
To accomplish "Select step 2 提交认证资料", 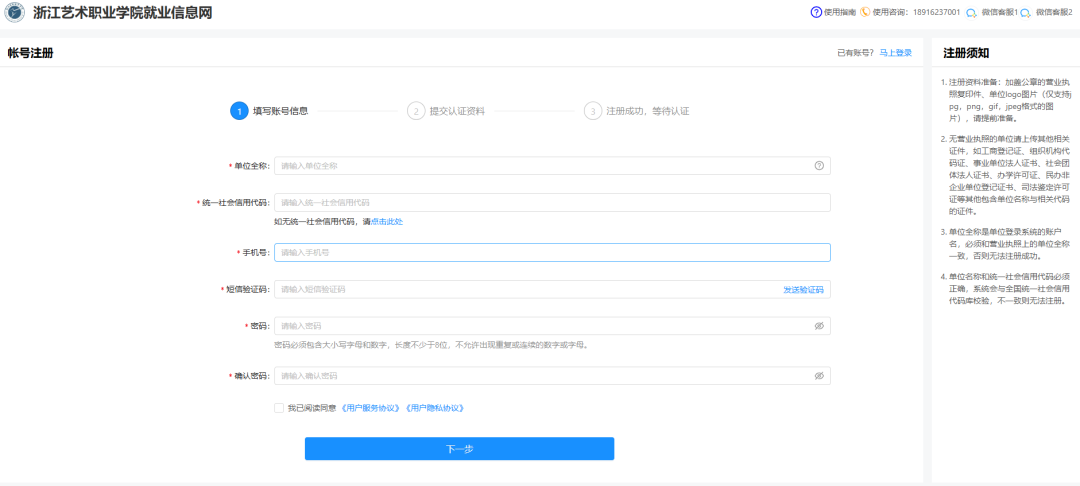I will coord(416,111).
